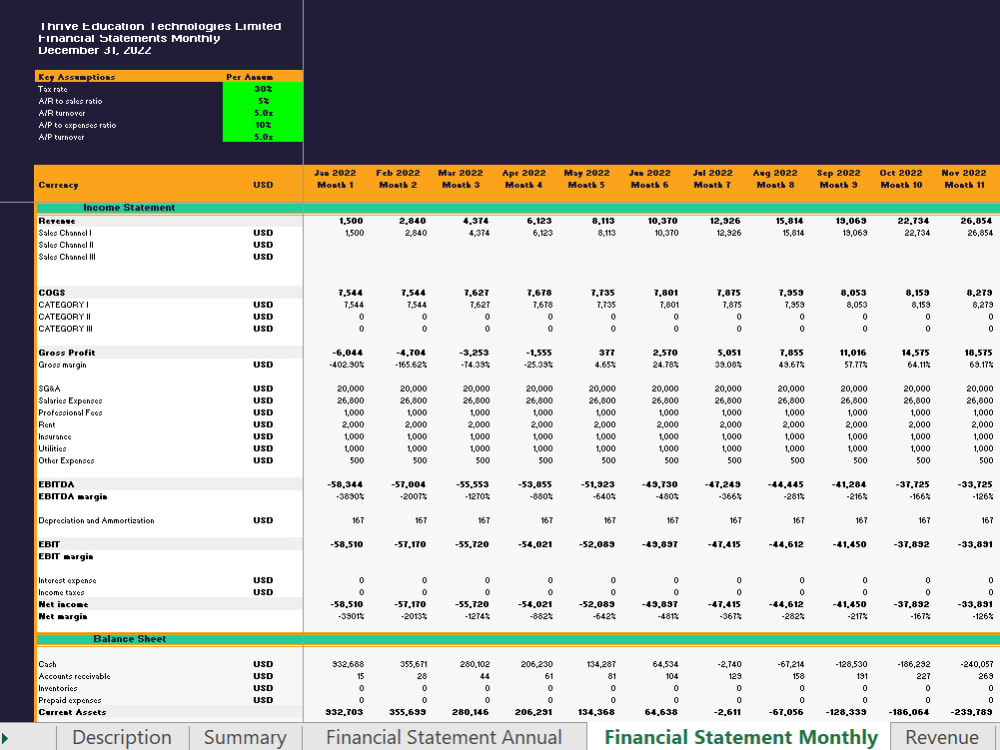Switch to the Revenue sheet tab
The height and width of the screenshot is (750, 1000).
[941, 737]
